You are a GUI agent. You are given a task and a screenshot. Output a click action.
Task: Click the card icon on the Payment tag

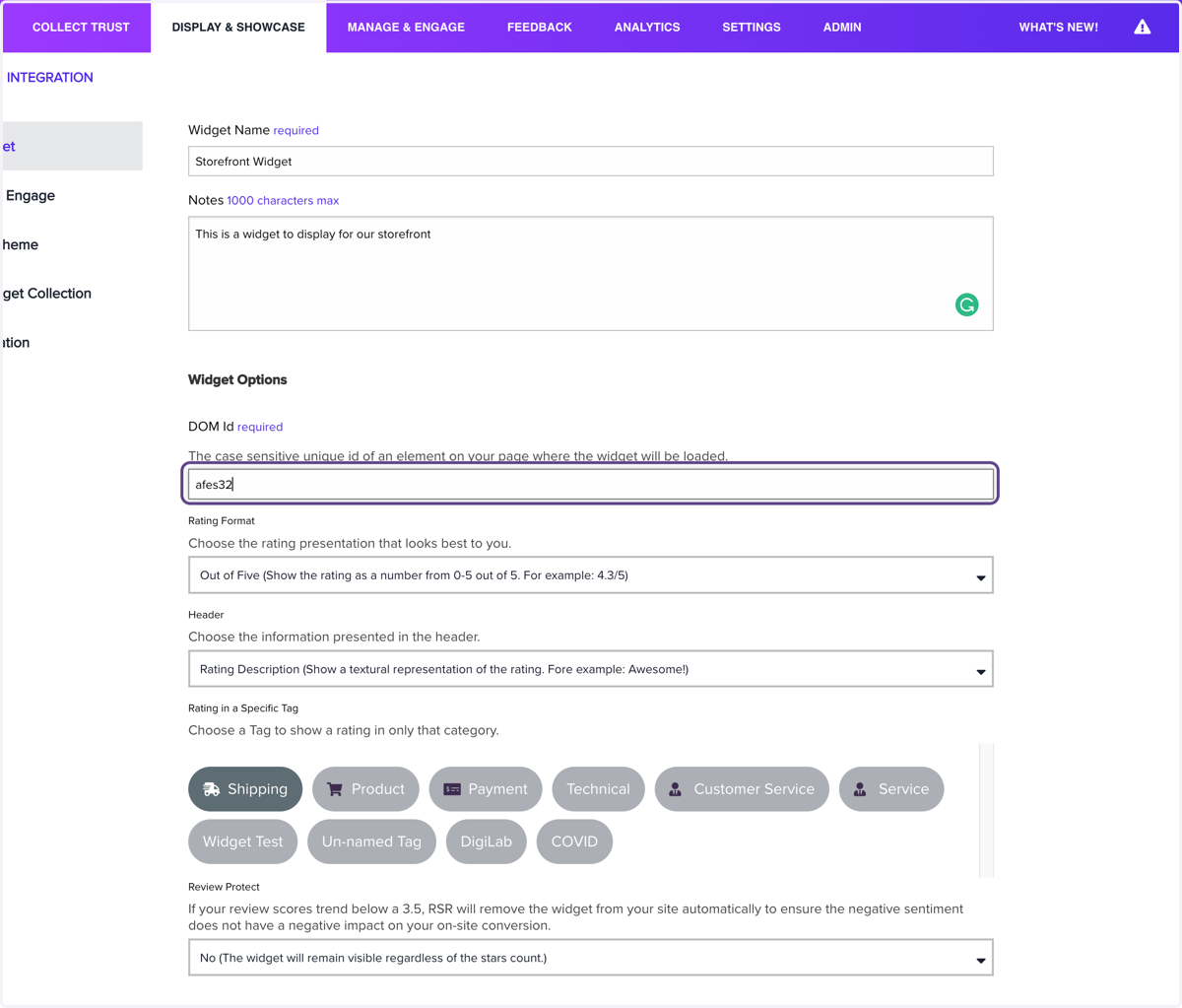coord(452,789)
